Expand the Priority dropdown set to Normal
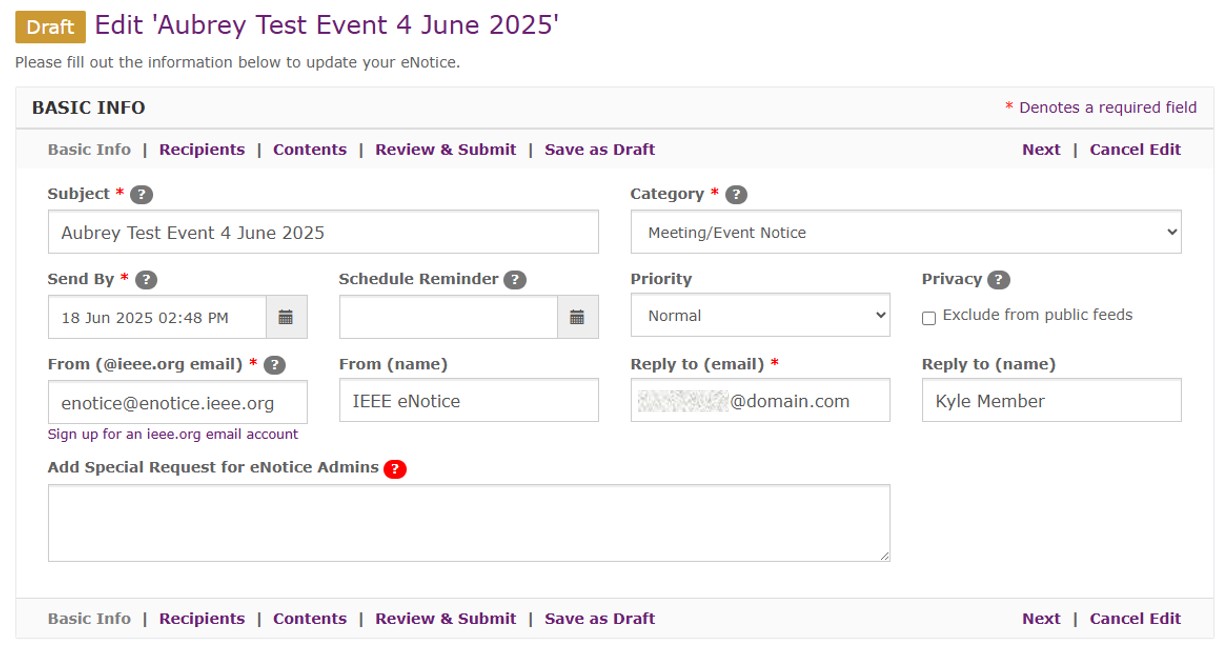1229x654 pixels. (x=760, y=315)
